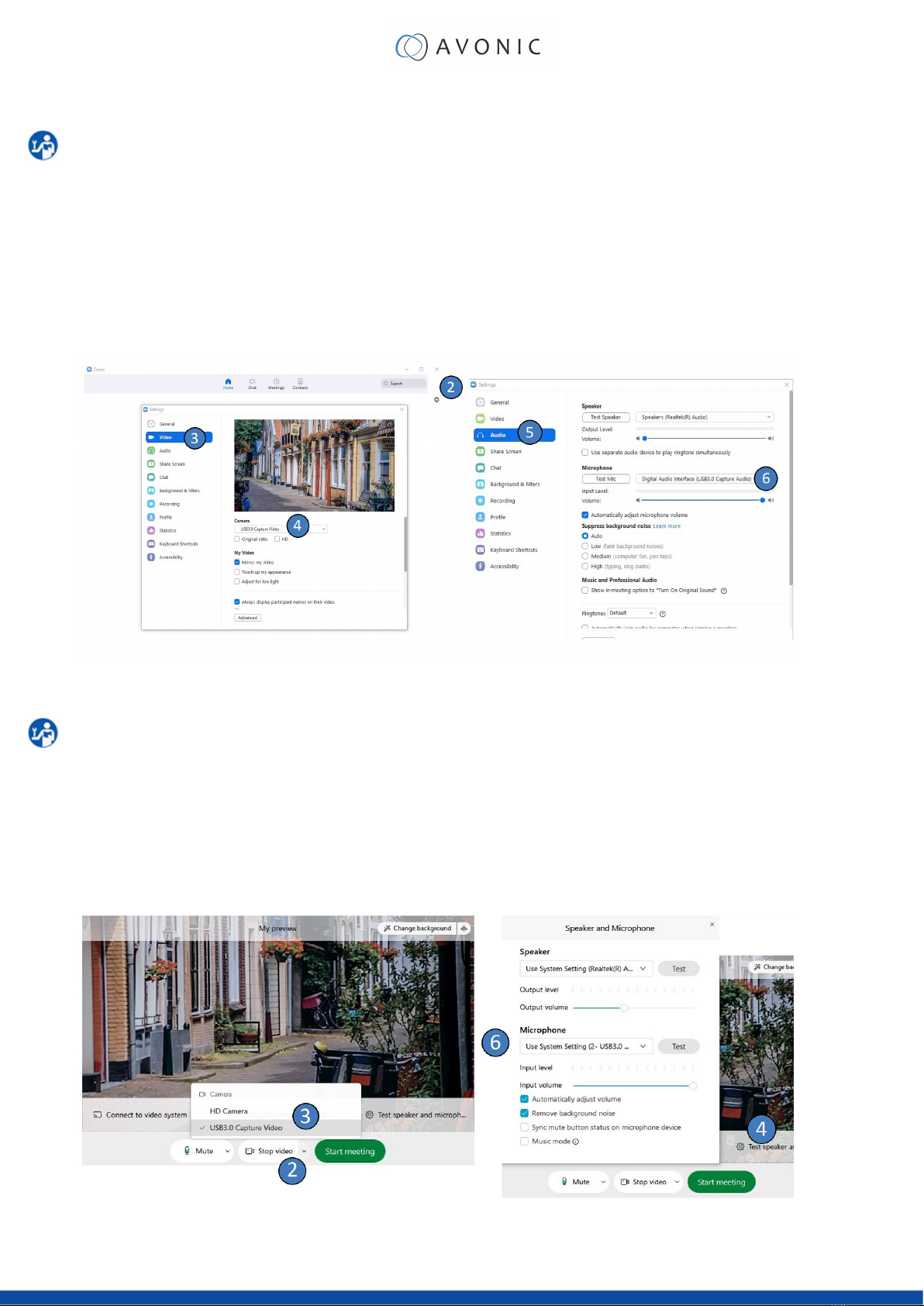The image size is (924, 1306).
Task: Enable HD checkbox in video settings
Action: point(277,539)
